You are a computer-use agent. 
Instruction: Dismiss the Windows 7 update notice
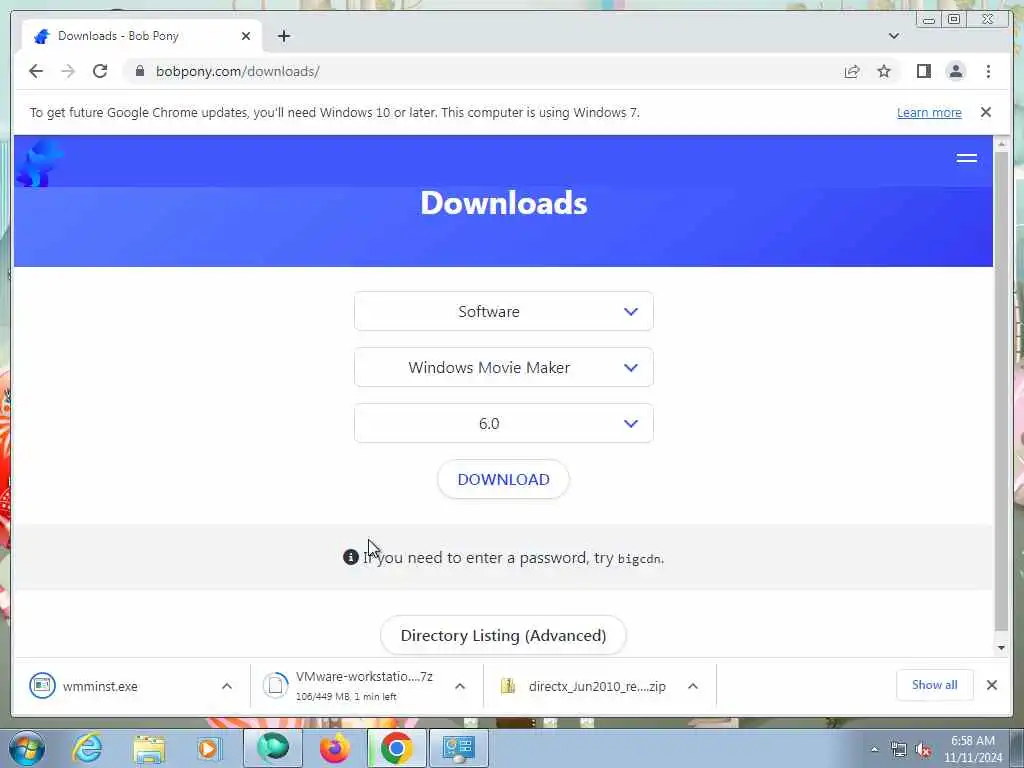coord(985,112)
